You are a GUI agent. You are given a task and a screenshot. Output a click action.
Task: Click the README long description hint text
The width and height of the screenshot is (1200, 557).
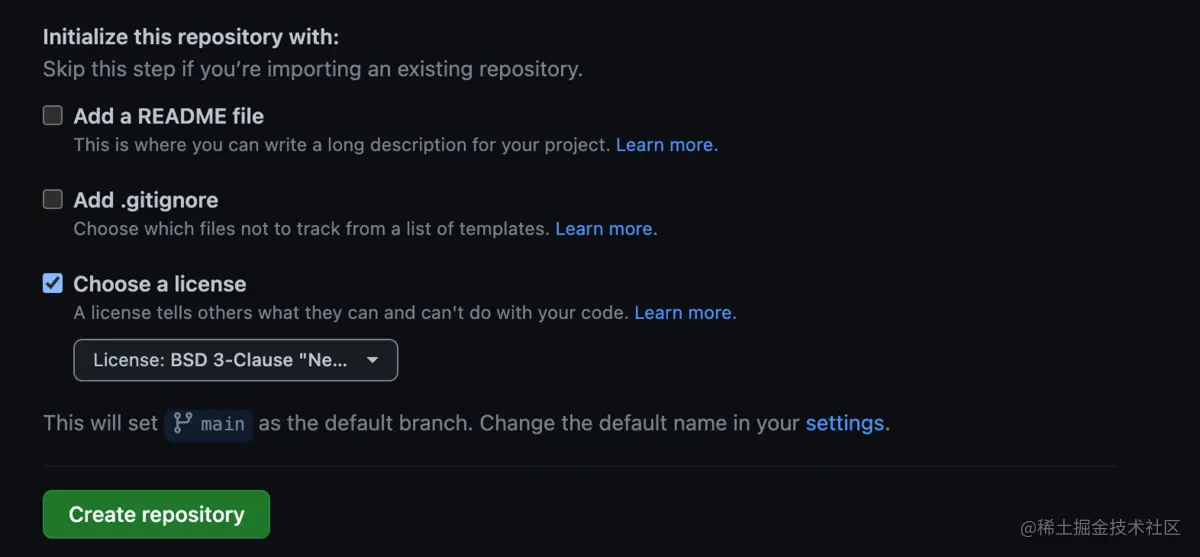tap(341, 145)
